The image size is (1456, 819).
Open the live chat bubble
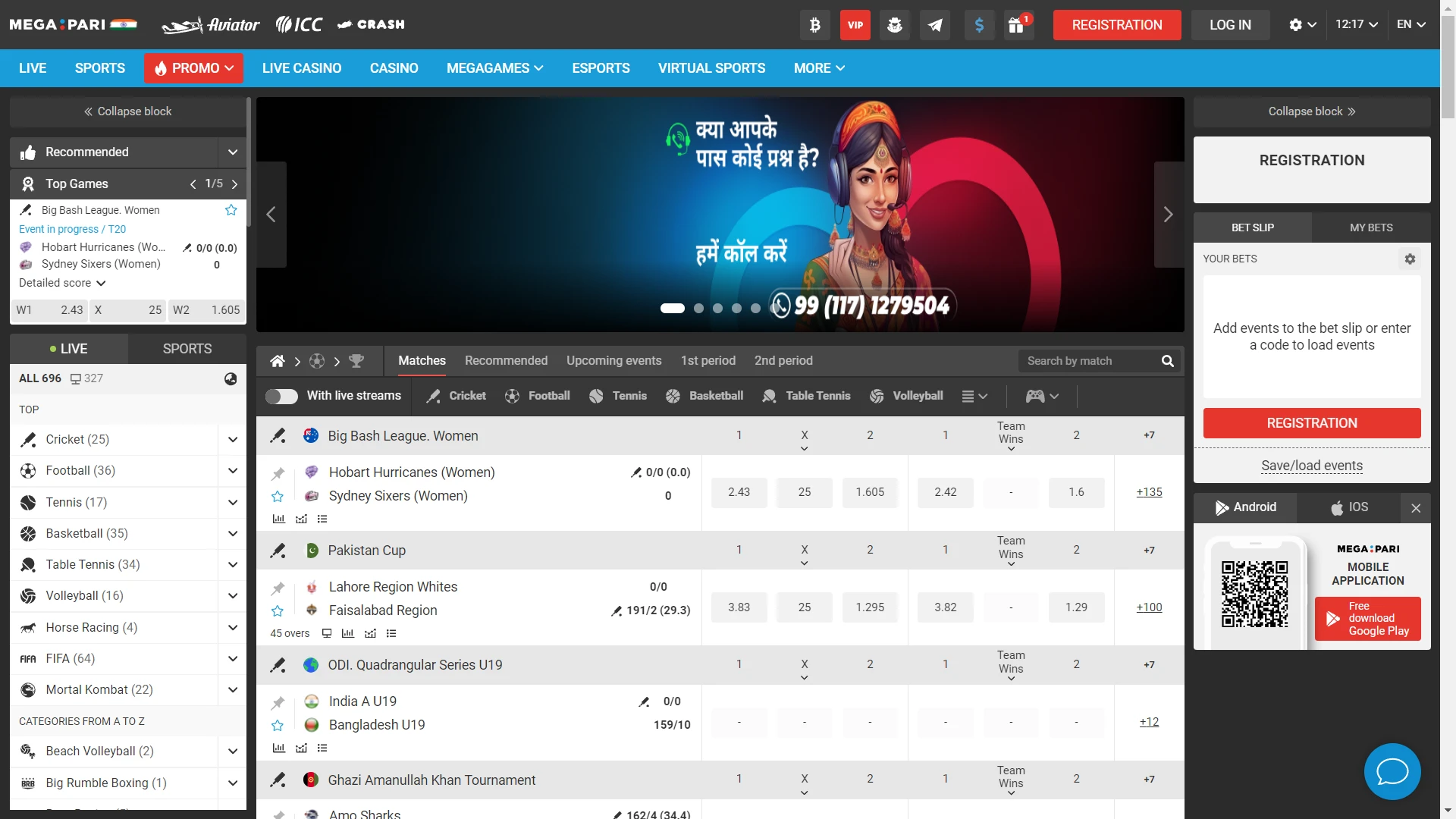click(1392, 771)
